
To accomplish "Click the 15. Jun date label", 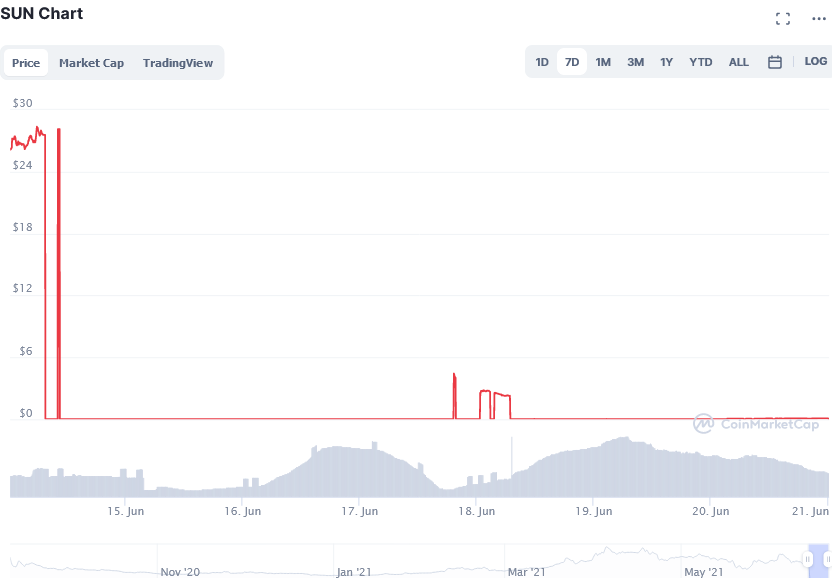I will tap(125, 511).
